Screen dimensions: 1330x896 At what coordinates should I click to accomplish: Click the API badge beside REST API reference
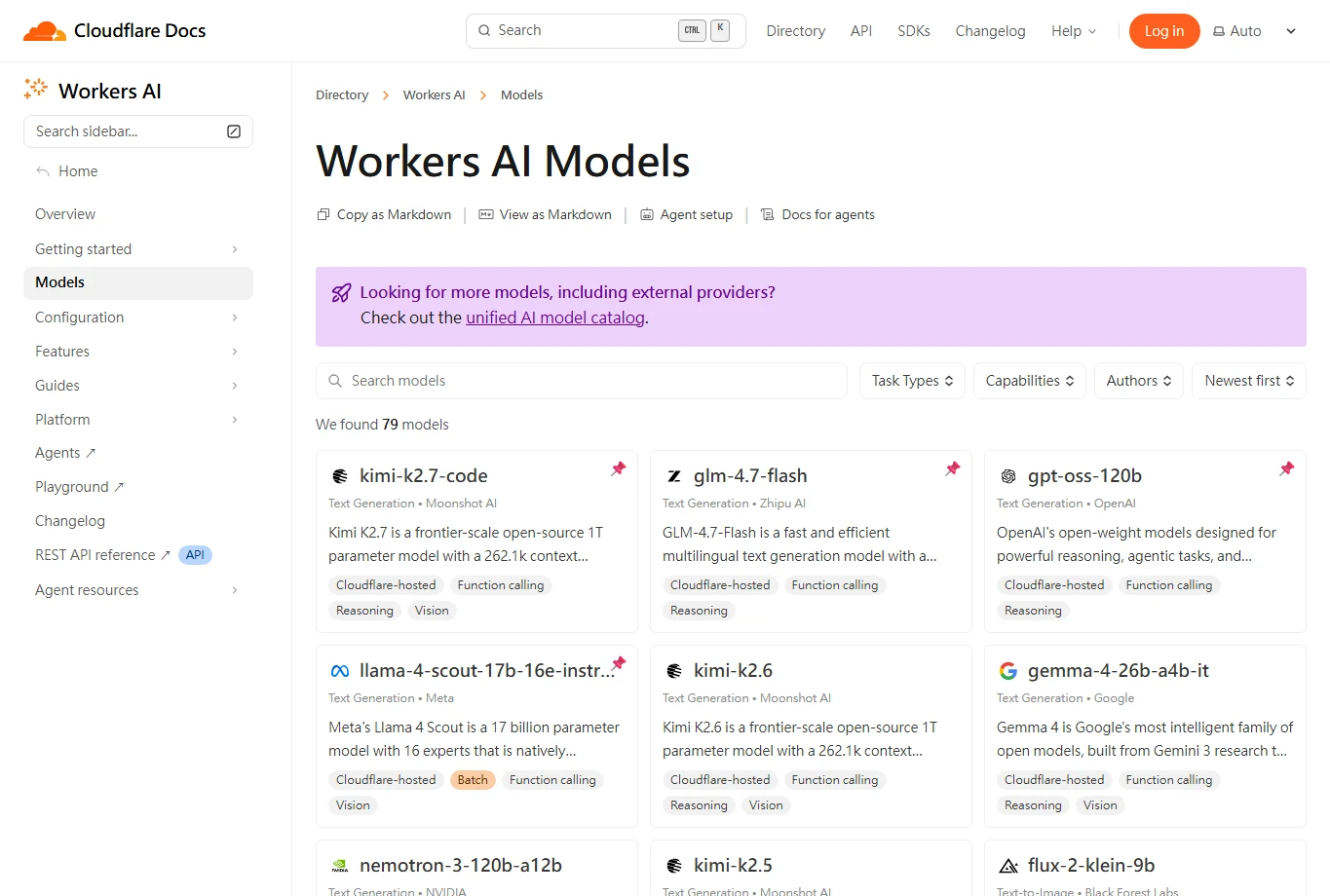195,555
